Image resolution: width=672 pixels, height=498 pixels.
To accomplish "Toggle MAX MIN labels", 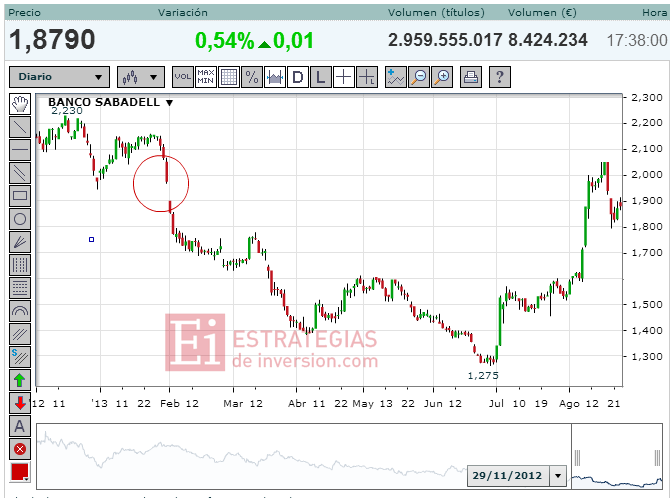I will point(206,77).
